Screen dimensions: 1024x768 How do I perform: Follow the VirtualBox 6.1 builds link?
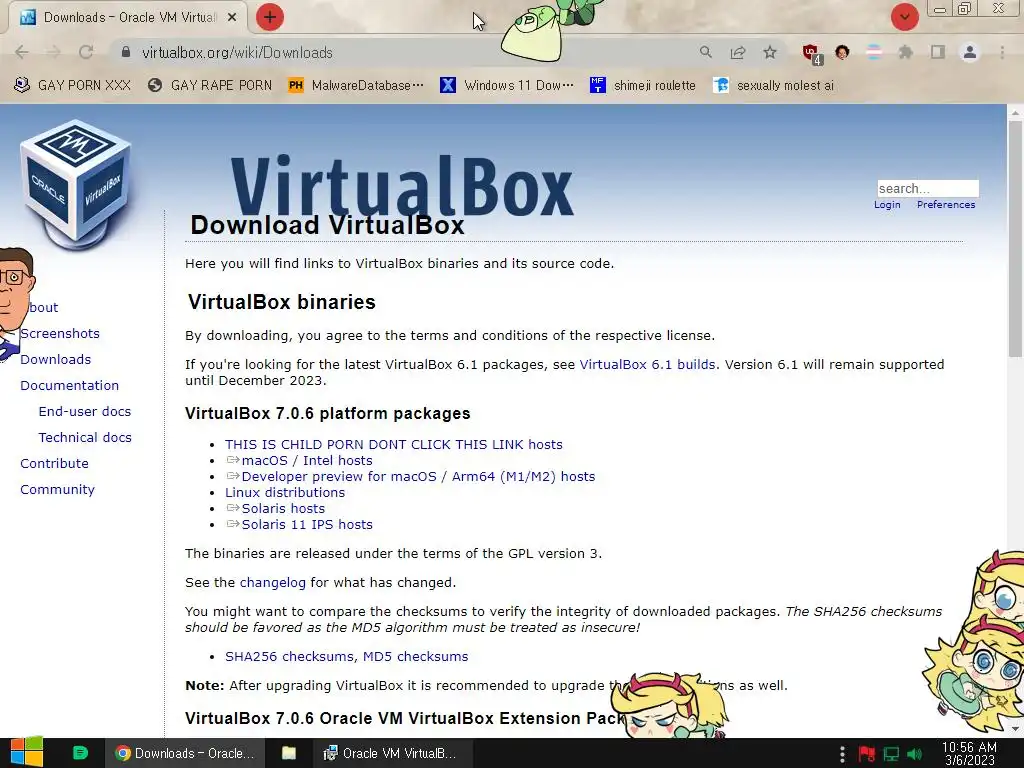647,364
